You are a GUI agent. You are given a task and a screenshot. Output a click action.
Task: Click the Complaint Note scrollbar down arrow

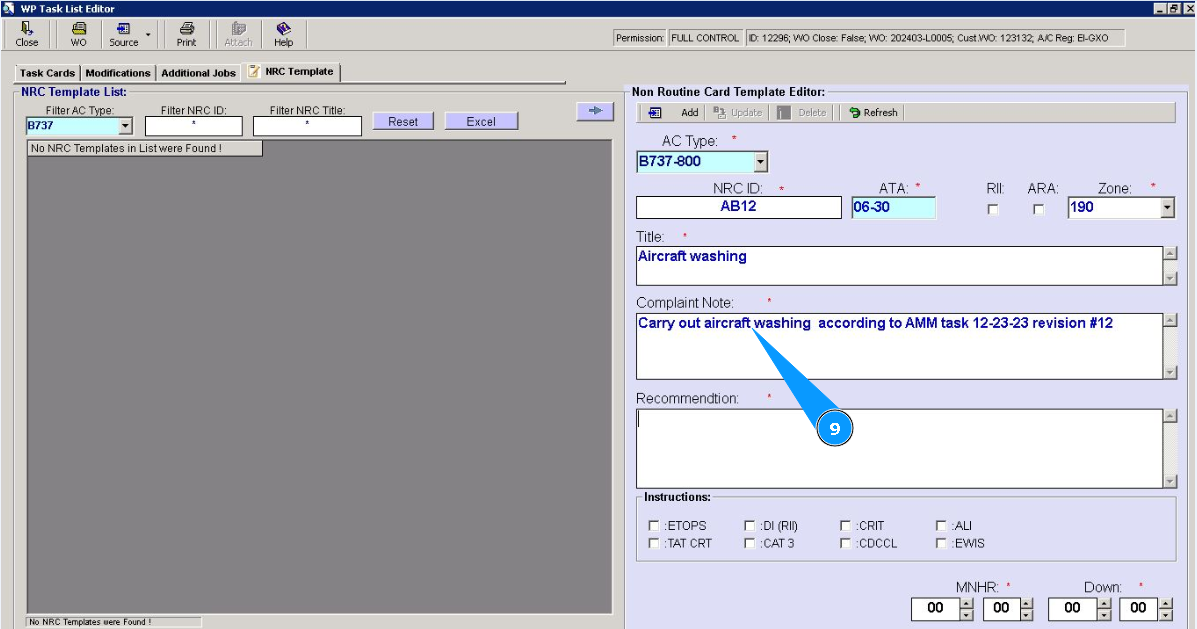point(1170,372)
